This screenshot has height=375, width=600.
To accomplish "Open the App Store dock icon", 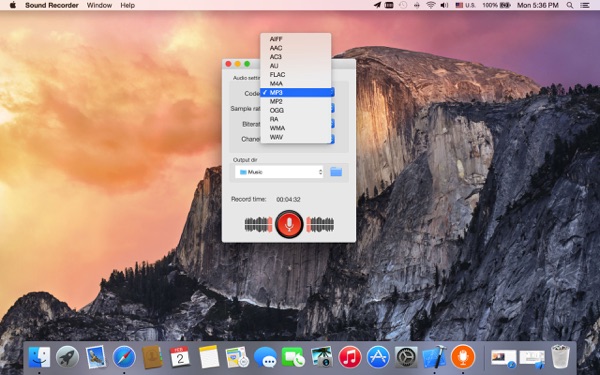I will coord(378,357).
